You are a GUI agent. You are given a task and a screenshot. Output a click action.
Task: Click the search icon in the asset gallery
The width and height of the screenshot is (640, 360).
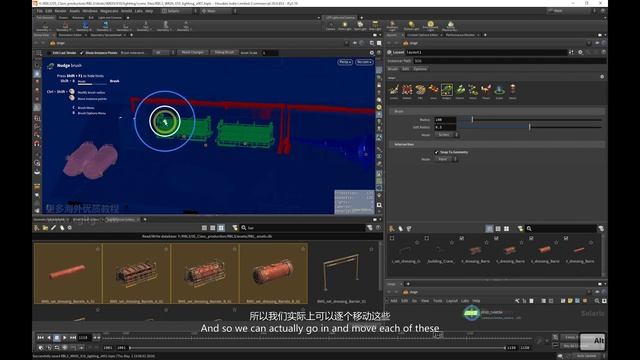244,228
